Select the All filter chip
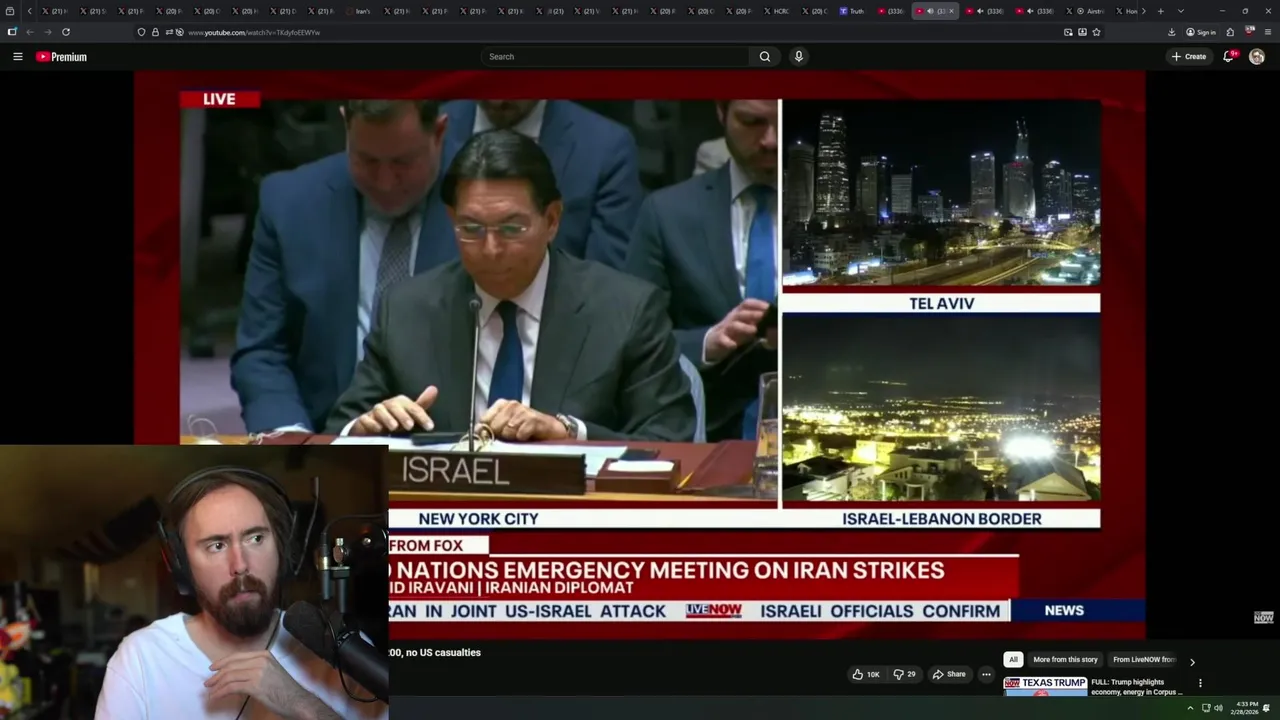1280x720 pixels. pos(1013,660)
